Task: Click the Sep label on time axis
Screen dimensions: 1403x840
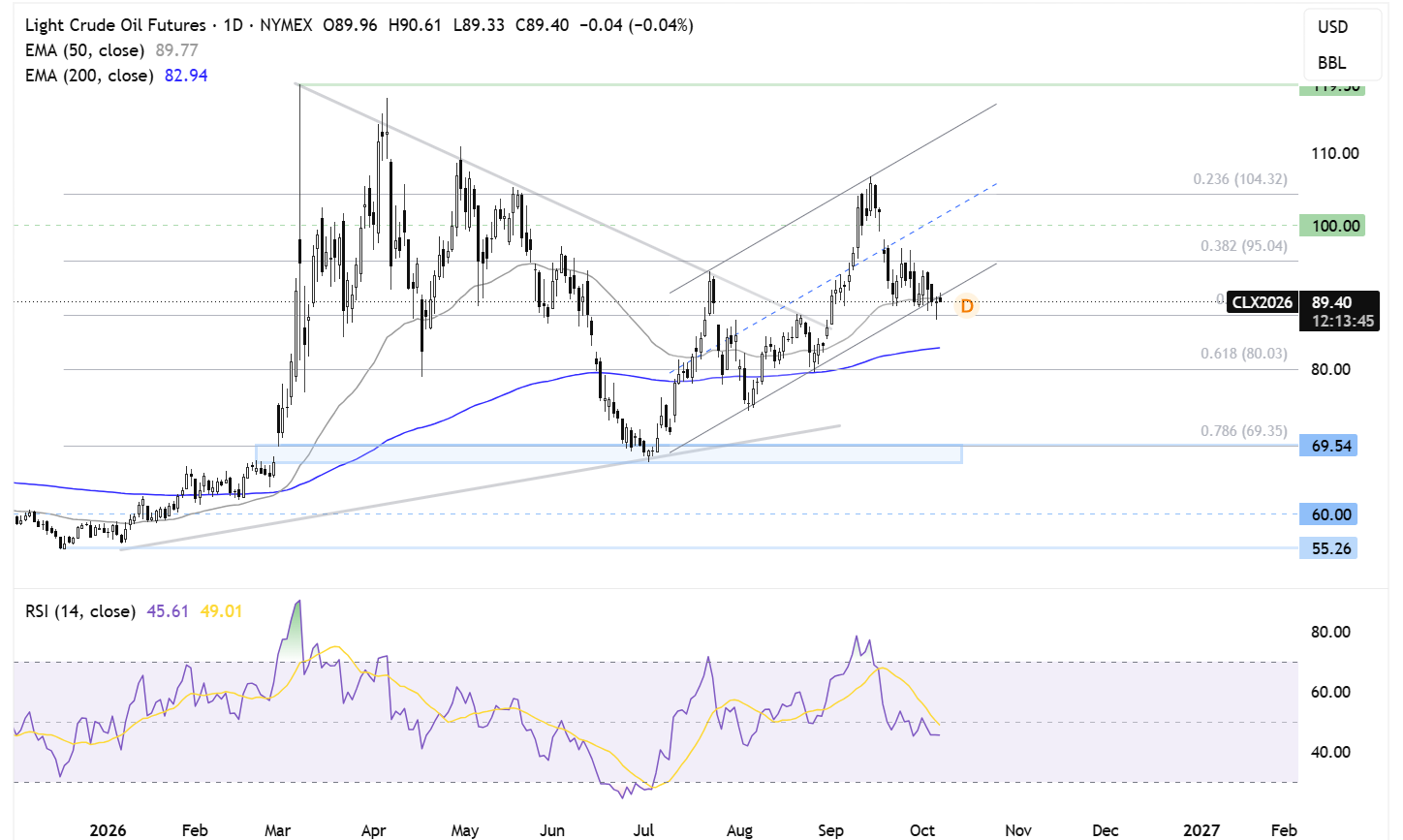Action: 830,830
